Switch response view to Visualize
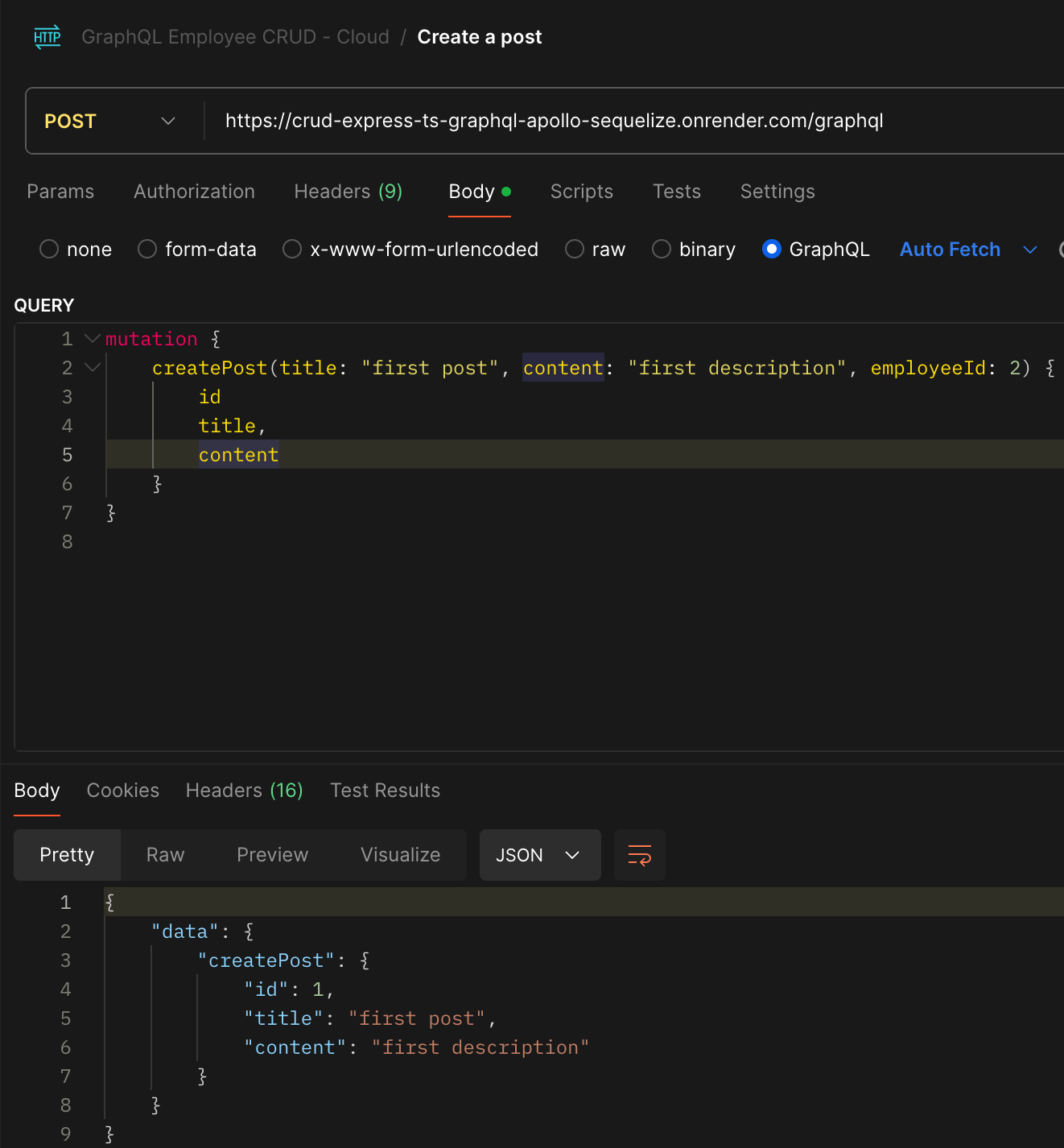Viewport: 1064px width, 1148px height. [401, 855]
